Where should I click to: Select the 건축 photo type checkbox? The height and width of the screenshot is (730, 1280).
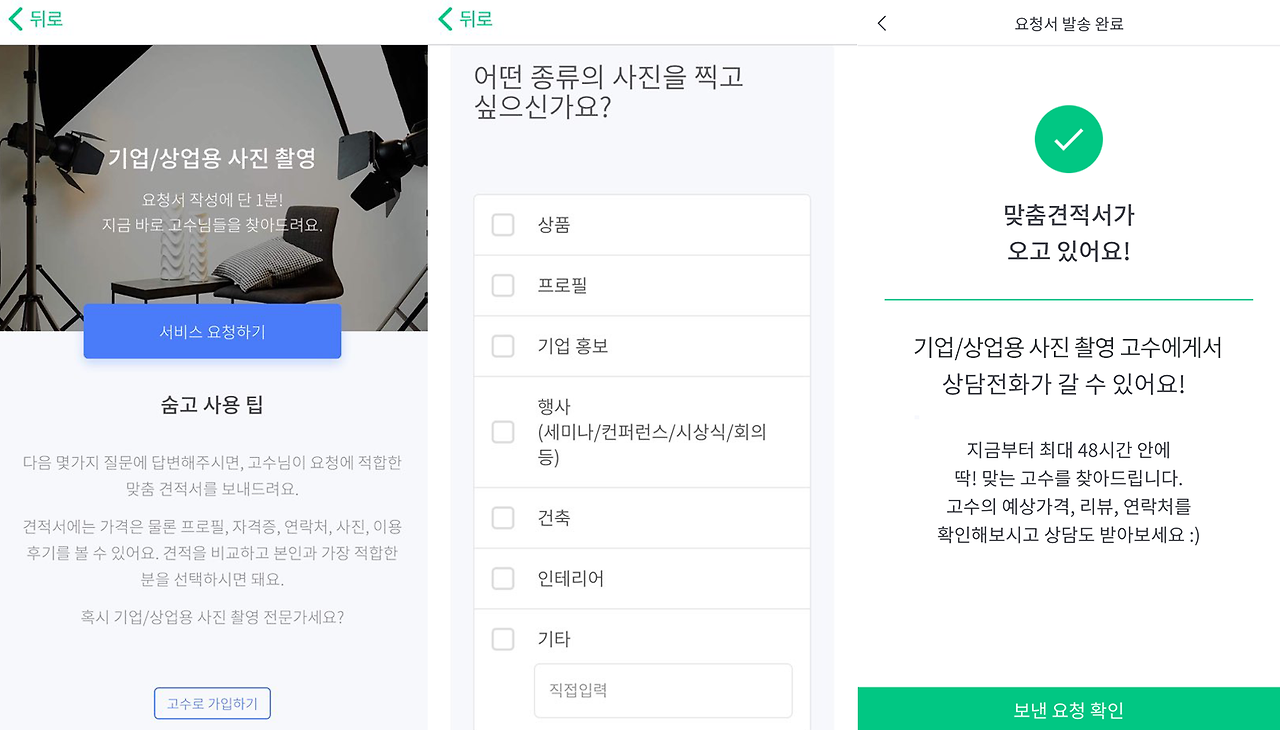(x=503, y=517)
